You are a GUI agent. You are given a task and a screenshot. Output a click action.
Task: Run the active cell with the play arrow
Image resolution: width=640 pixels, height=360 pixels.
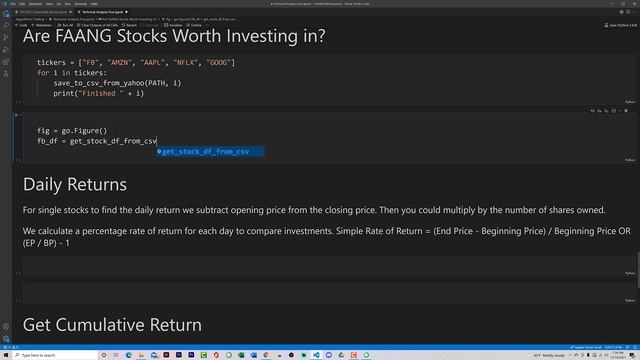17,116
